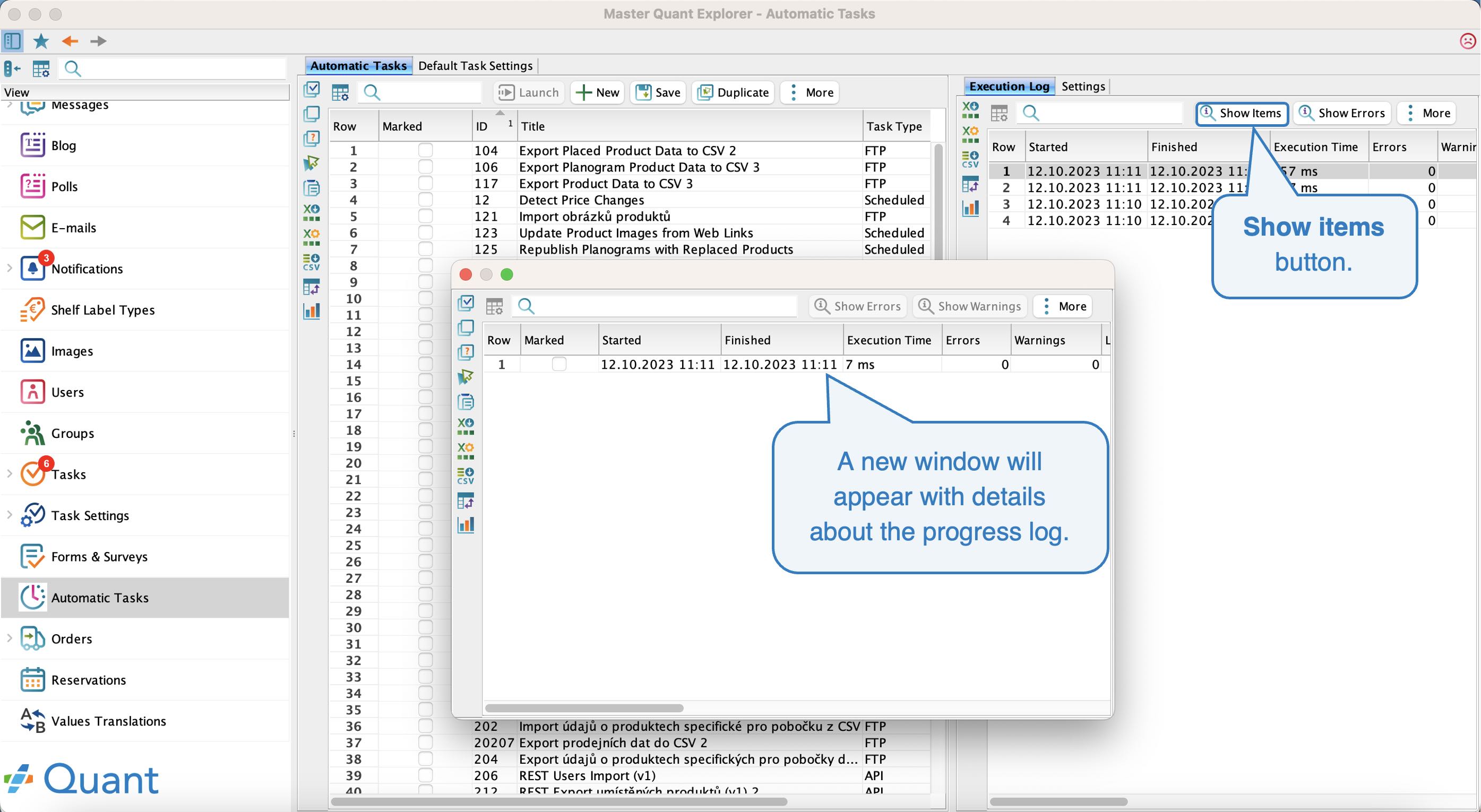Image resolution: width=1481 pixels, height=812 pixels.
Task: Open the Blog section icon
Action: coord(33,145)
